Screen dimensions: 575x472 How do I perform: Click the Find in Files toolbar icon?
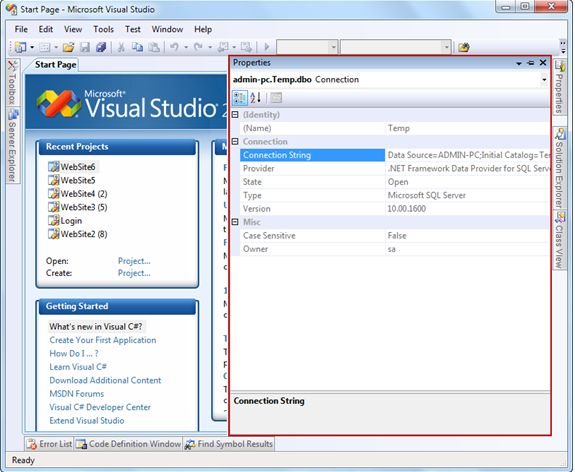(x=464, y=47)
